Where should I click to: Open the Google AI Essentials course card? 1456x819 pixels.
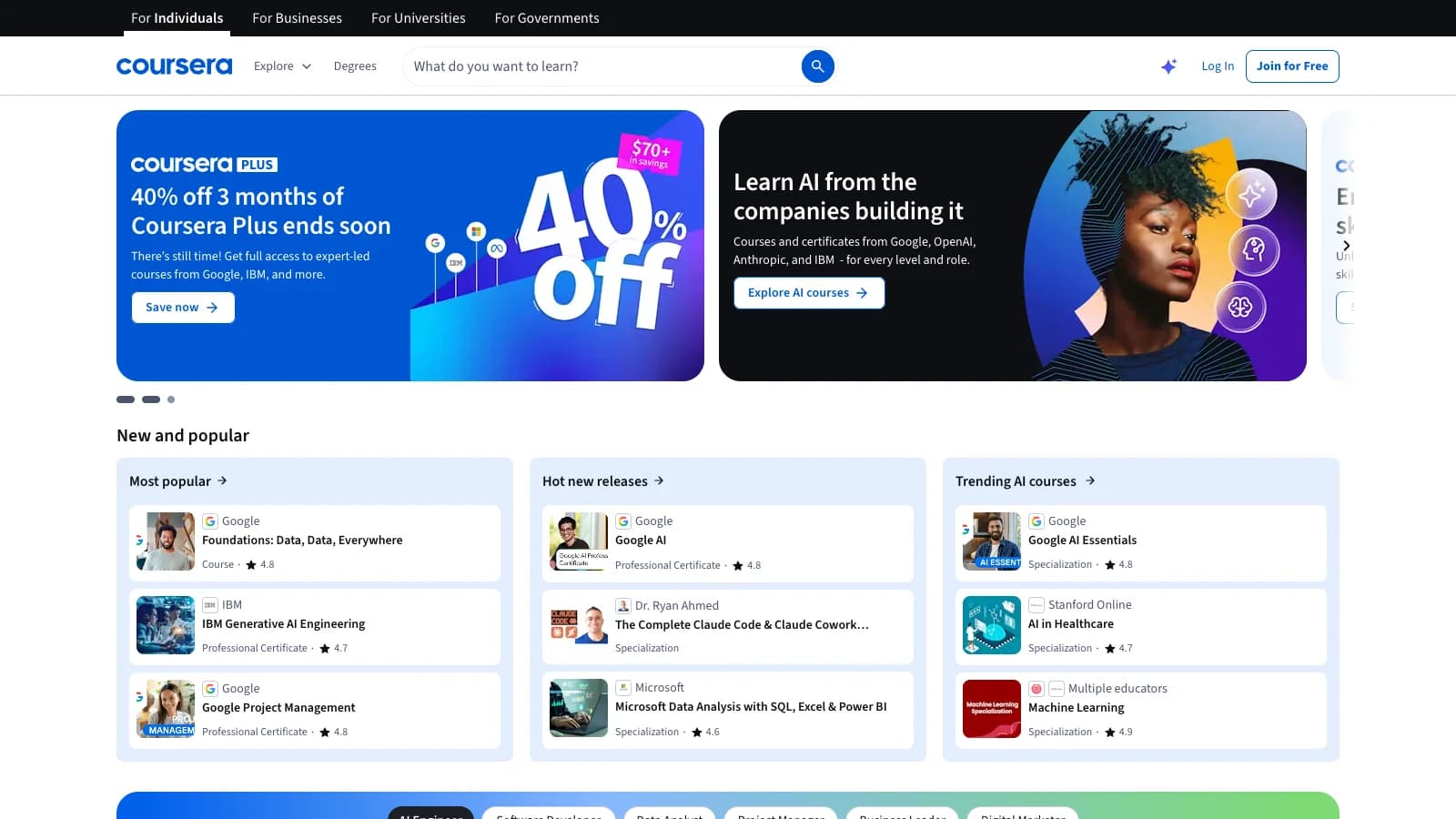coord(1141,541)
